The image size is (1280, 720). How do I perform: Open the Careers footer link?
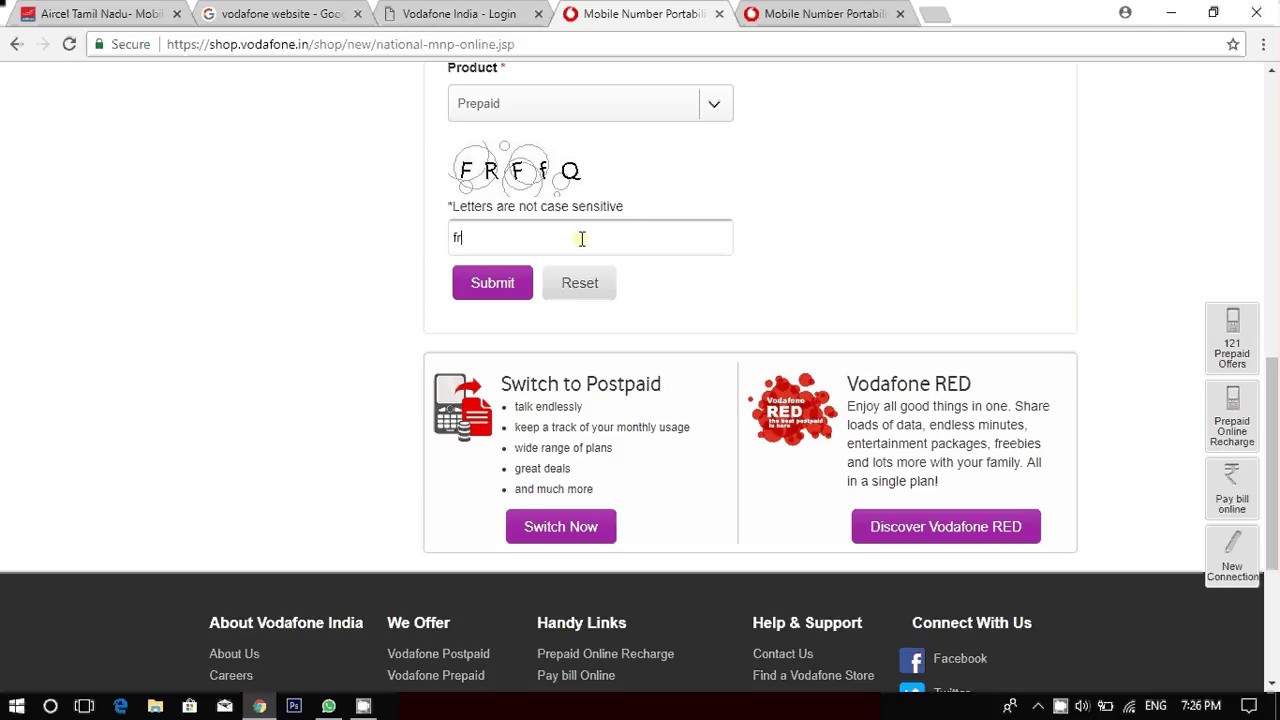click(231, 676)
